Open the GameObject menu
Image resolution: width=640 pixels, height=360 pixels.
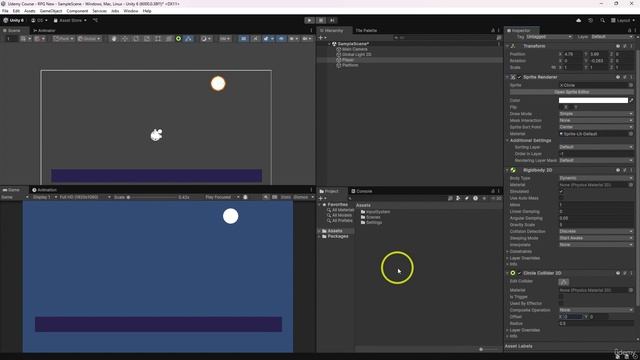click(x=51, y=11)
